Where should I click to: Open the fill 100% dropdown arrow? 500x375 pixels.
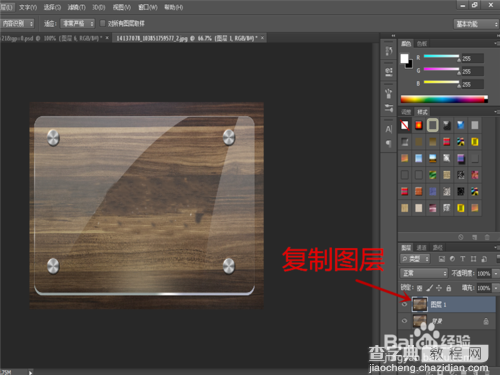[496, 288]
